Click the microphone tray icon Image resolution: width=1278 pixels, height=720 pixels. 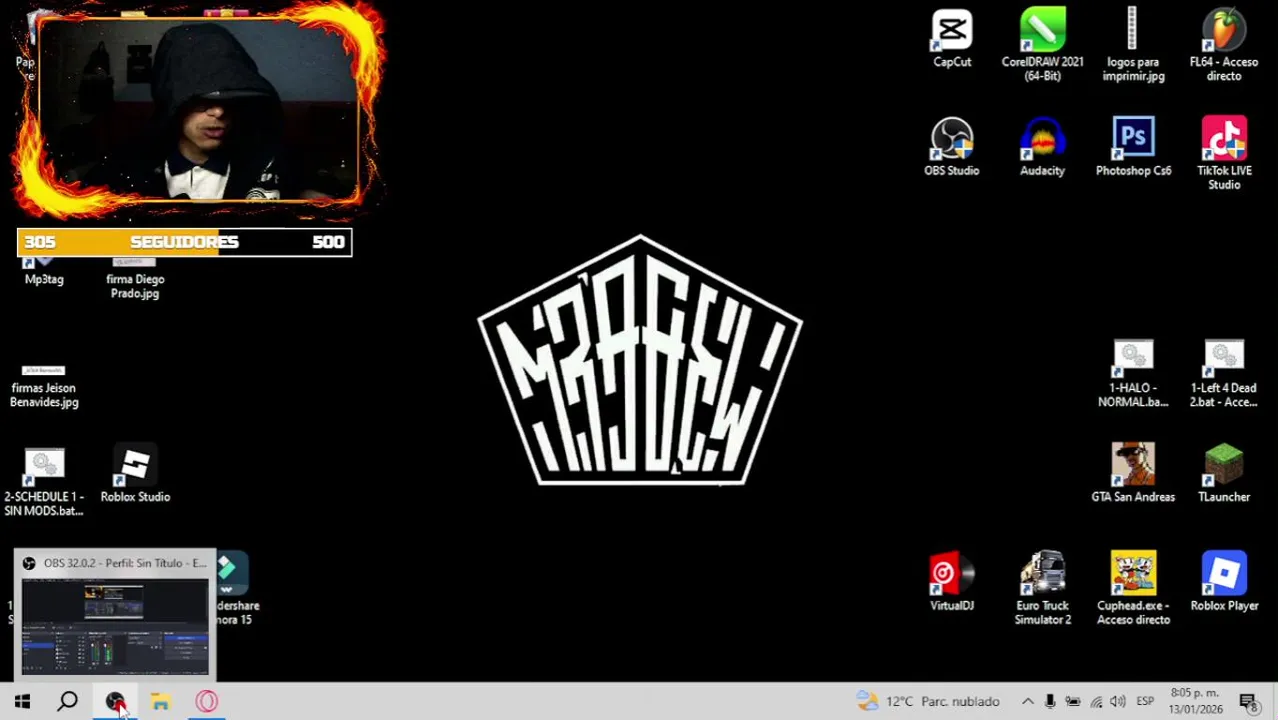click(x=1050, y=701)
